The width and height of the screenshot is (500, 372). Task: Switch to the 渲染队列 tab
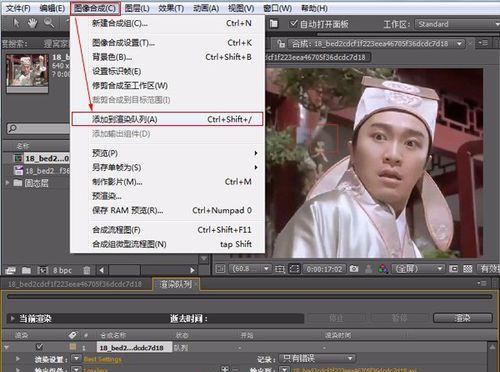[175, 284]
